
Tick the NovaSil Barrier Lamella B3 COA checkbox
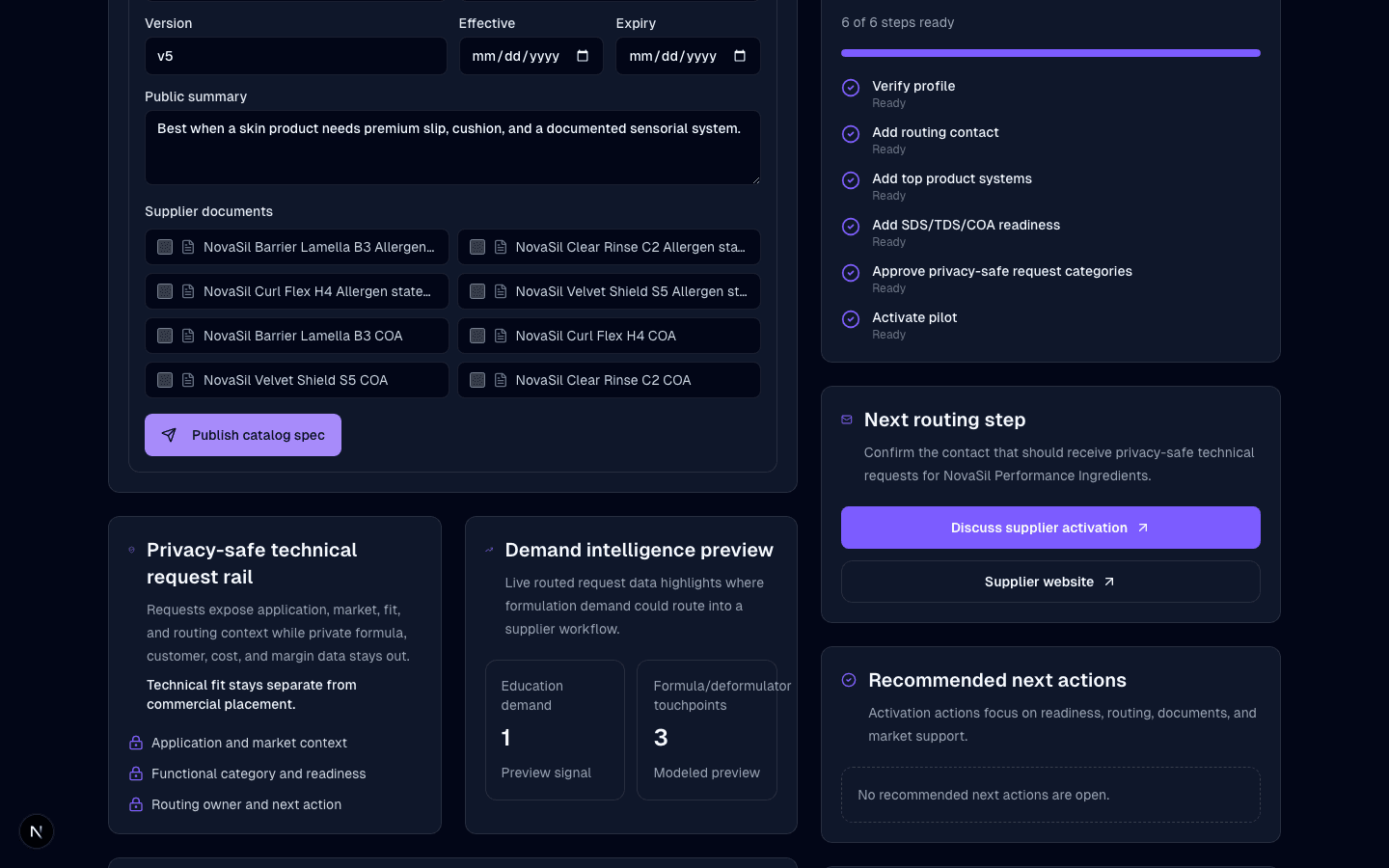[165, 336]
